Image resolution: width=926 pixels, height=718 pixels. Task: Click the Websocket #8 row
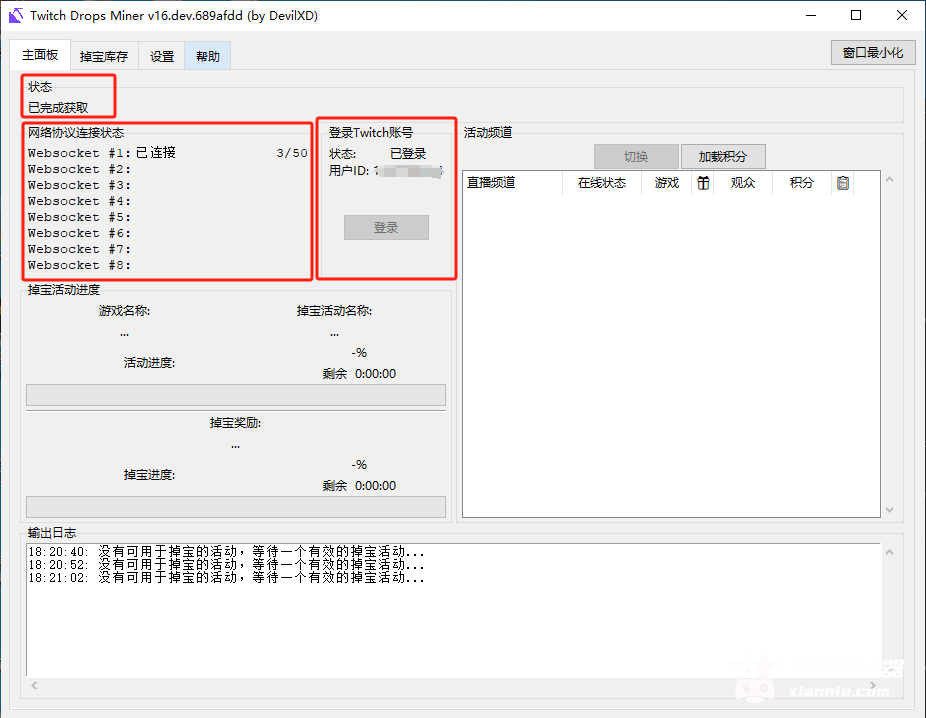79,265
